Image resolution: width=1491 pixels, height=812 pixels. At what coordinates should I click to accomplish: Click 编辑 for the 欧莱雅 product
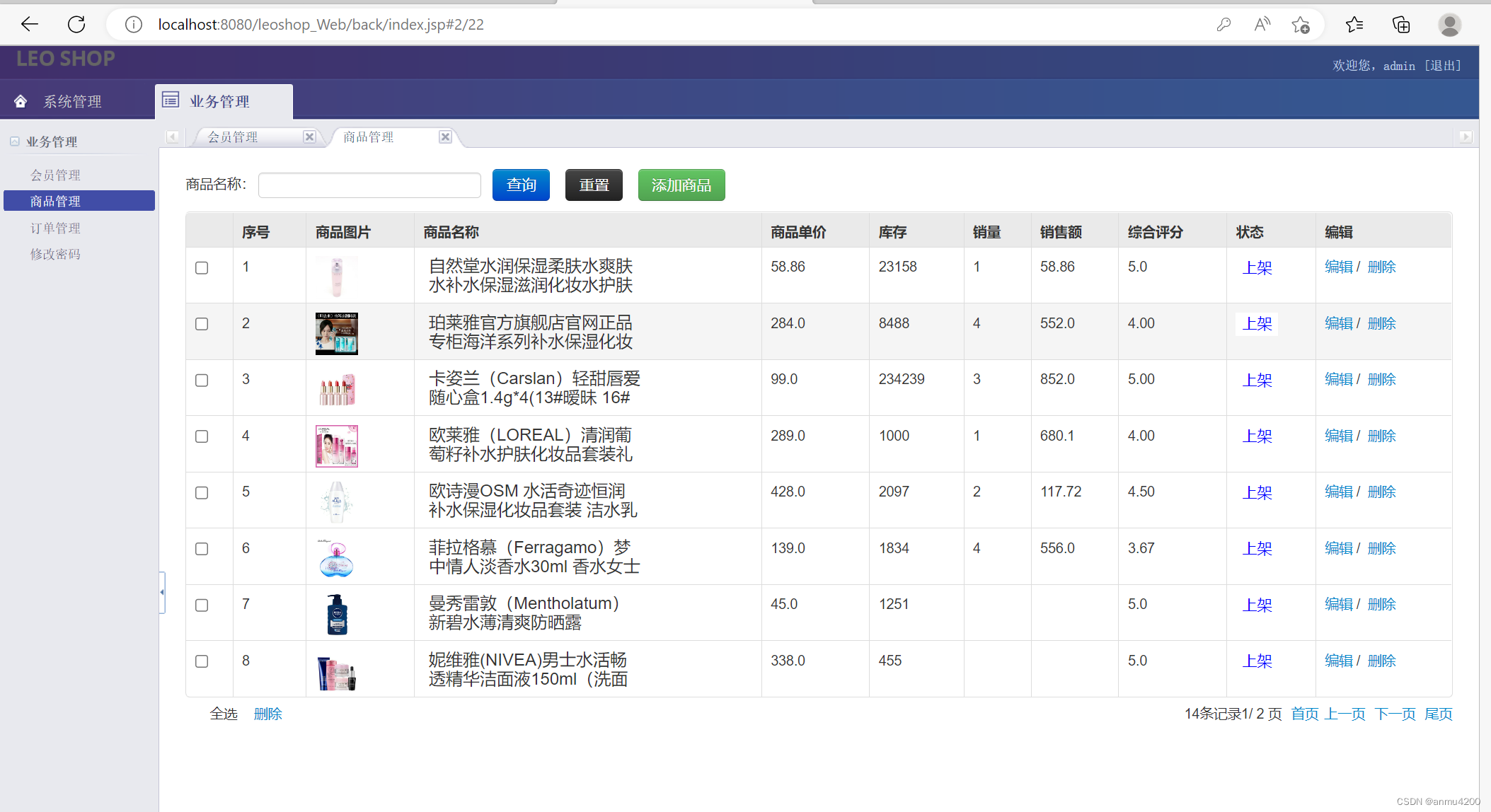pyautogui.click(x=1339, y=436)
